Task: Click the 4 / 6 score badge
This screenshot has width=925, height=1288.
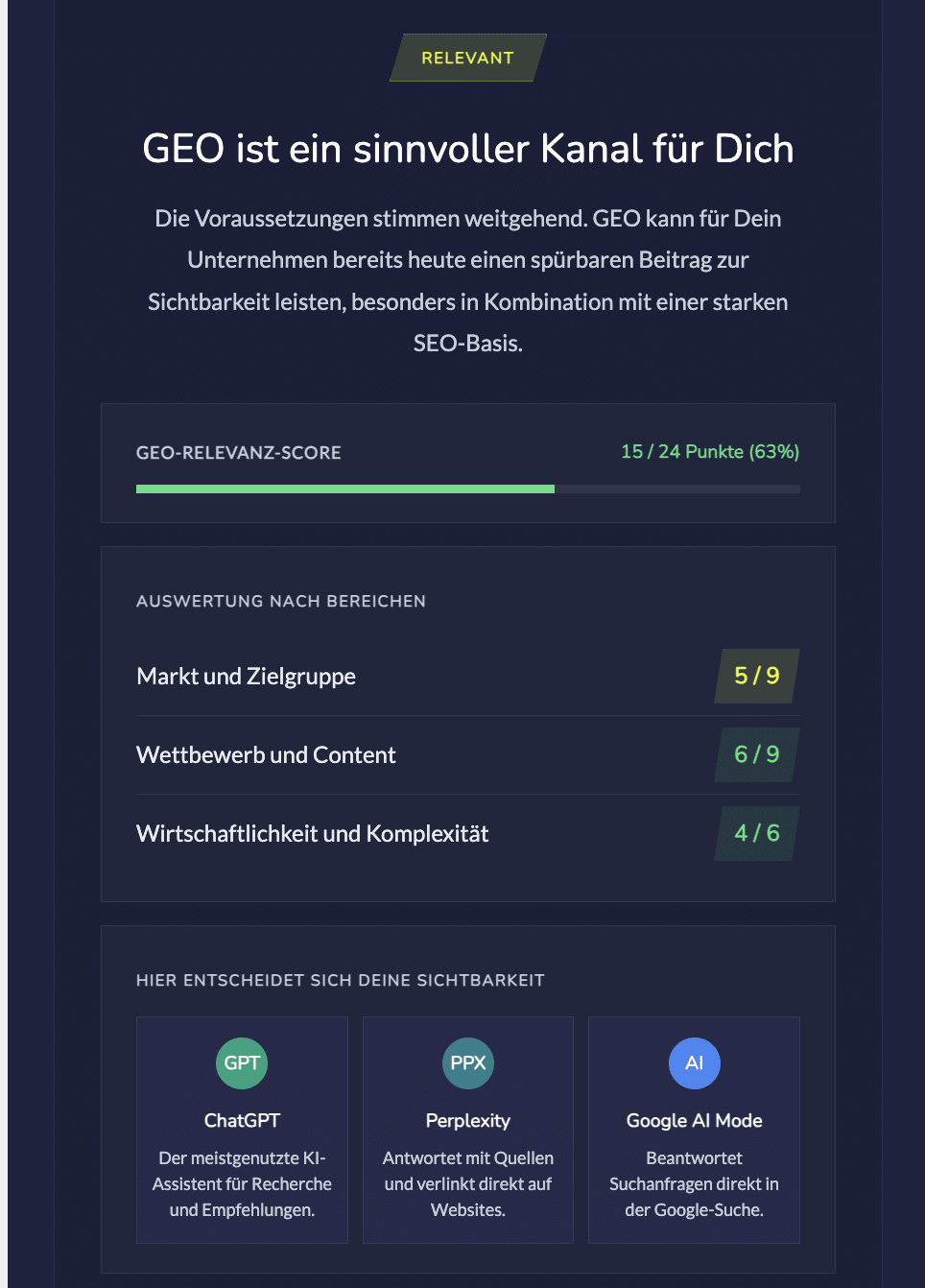Action: pyautogui.click(x=757, y=833)
